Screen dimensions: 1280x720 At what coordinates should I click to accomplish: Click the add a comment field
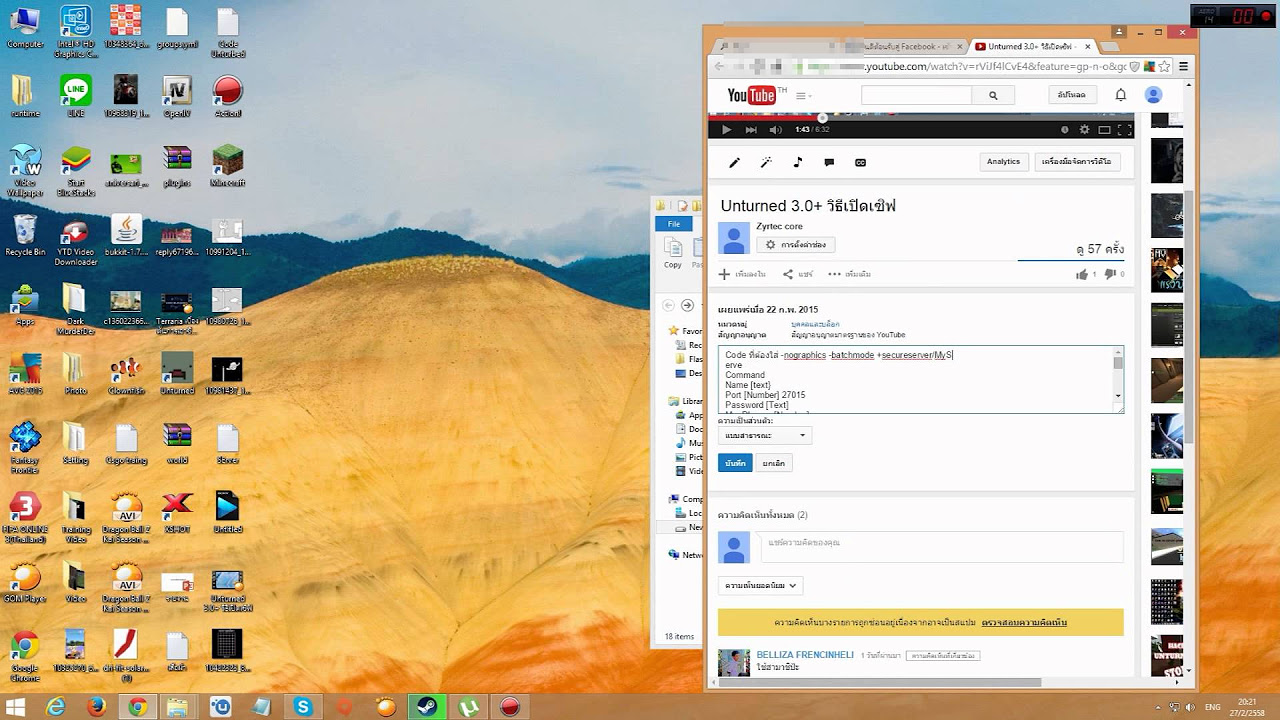pos(940,546)
